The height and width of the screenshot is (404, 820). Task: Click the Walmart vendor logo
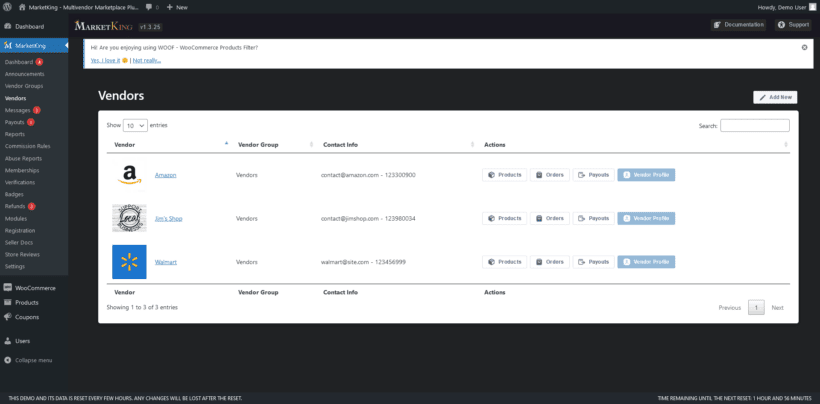pyautogui.click(x=129, y=262)
